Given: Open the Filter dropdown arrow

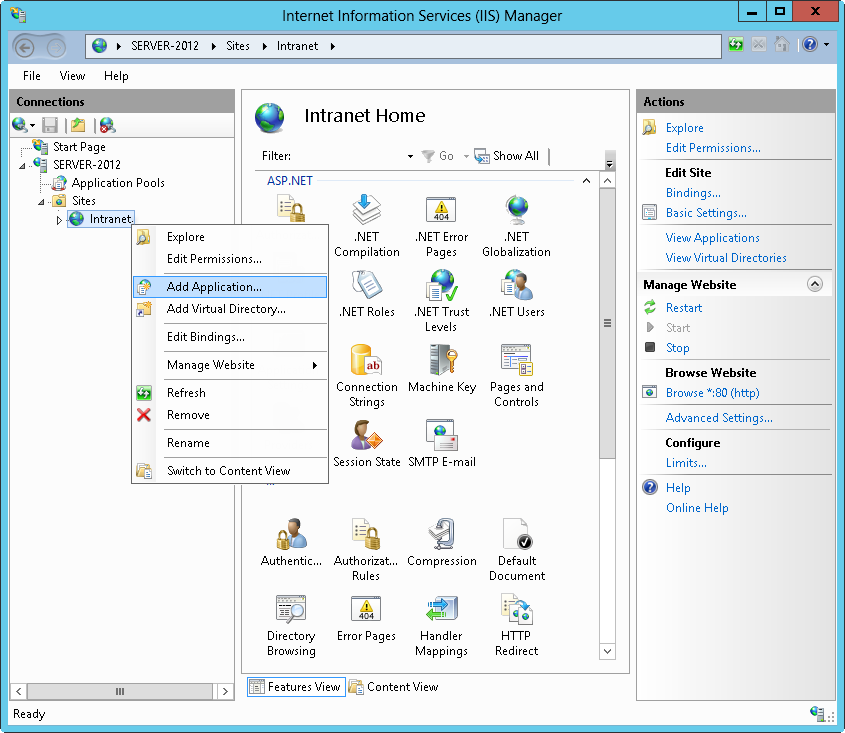Looking at the screenshot, I should pos(410,156).
